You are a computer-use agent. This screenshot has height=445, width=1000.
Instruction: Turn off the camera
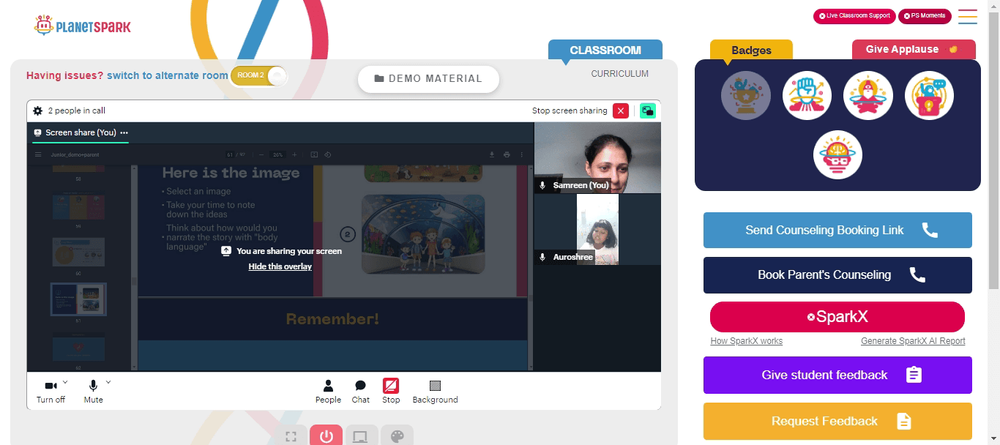(50, 391)
